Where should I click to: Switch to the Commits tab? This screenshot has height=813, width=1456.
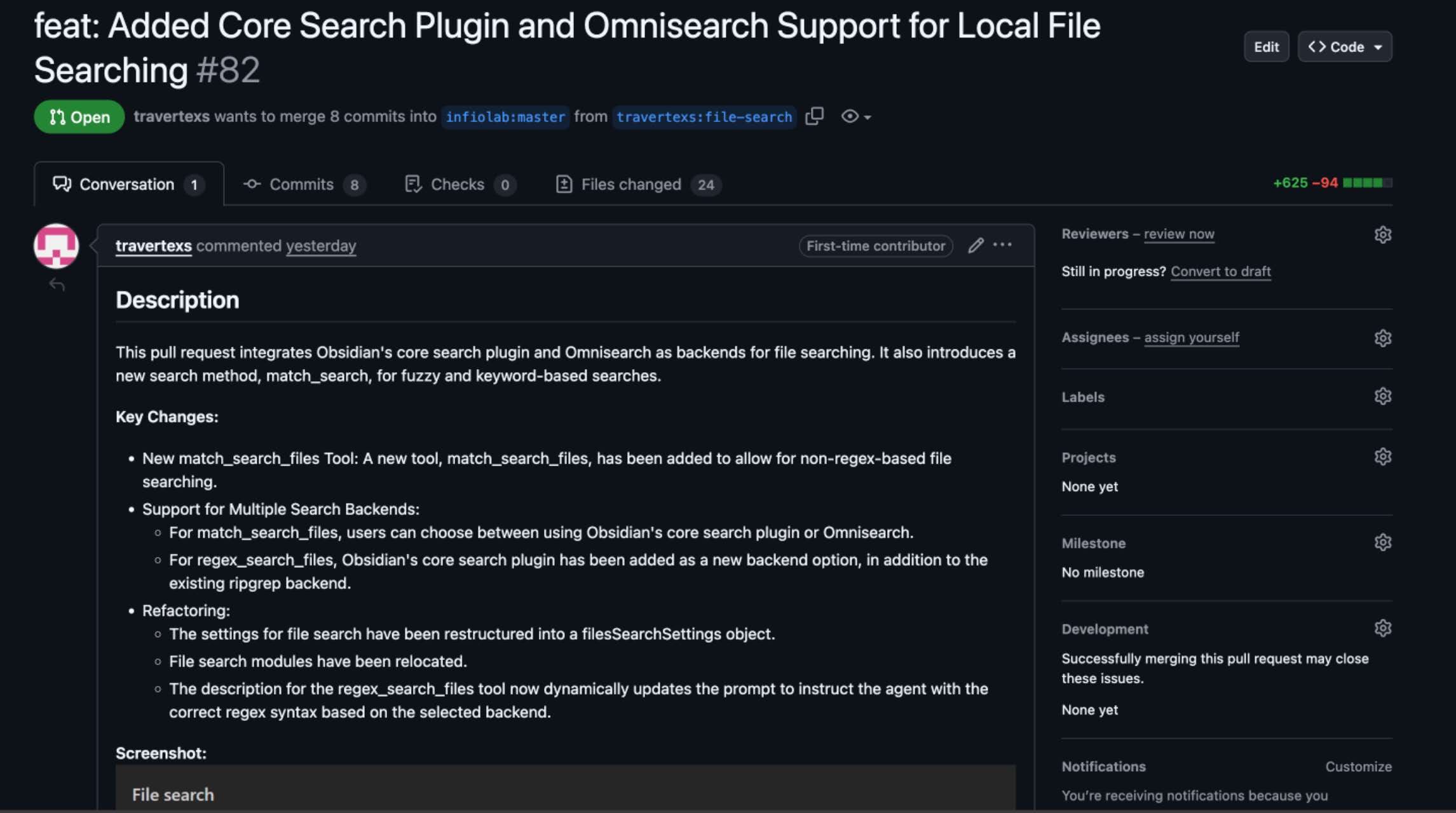[x=304, y=184]
